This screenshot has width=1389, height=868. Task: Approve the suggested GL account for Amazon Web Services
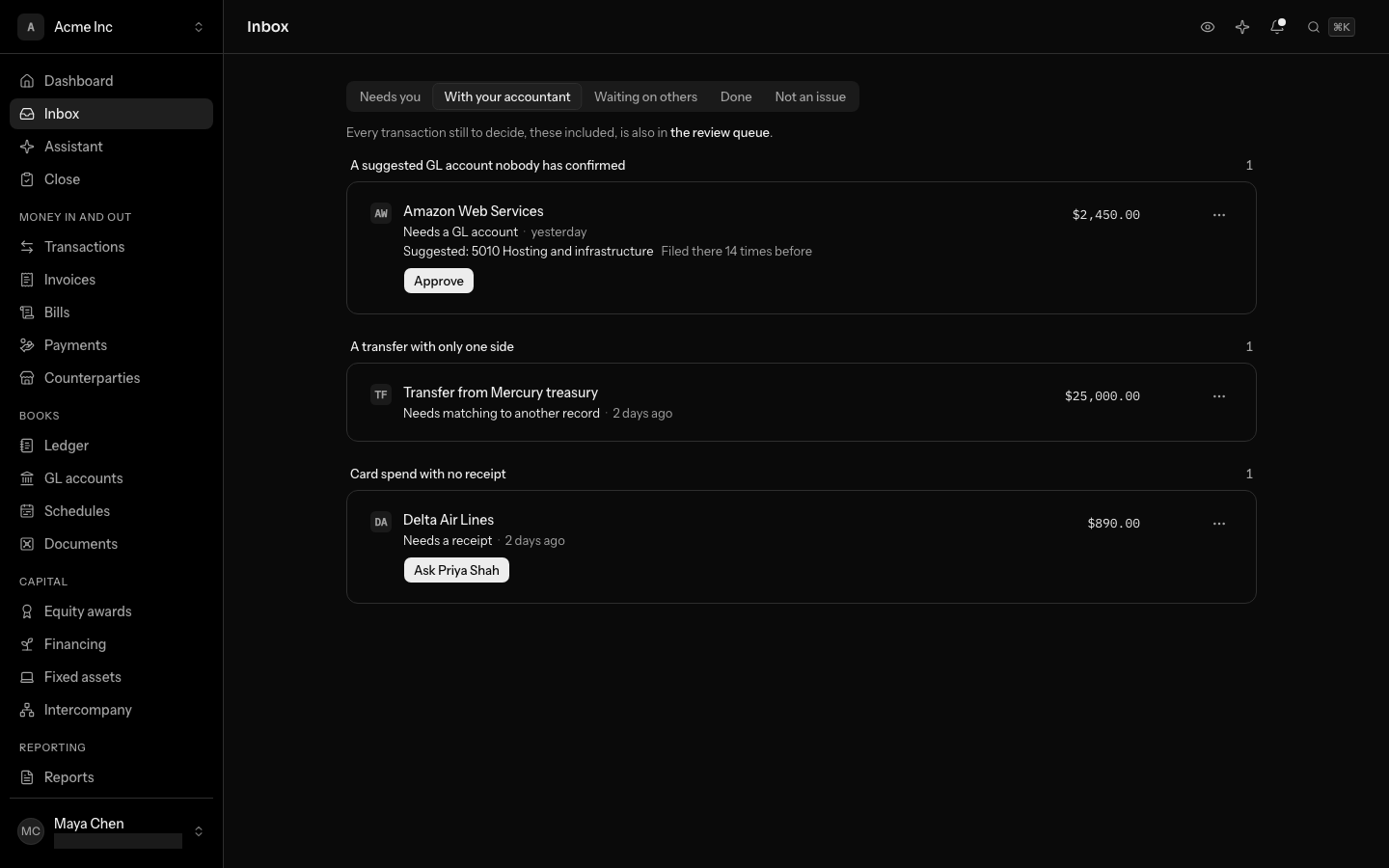[439, 281]
